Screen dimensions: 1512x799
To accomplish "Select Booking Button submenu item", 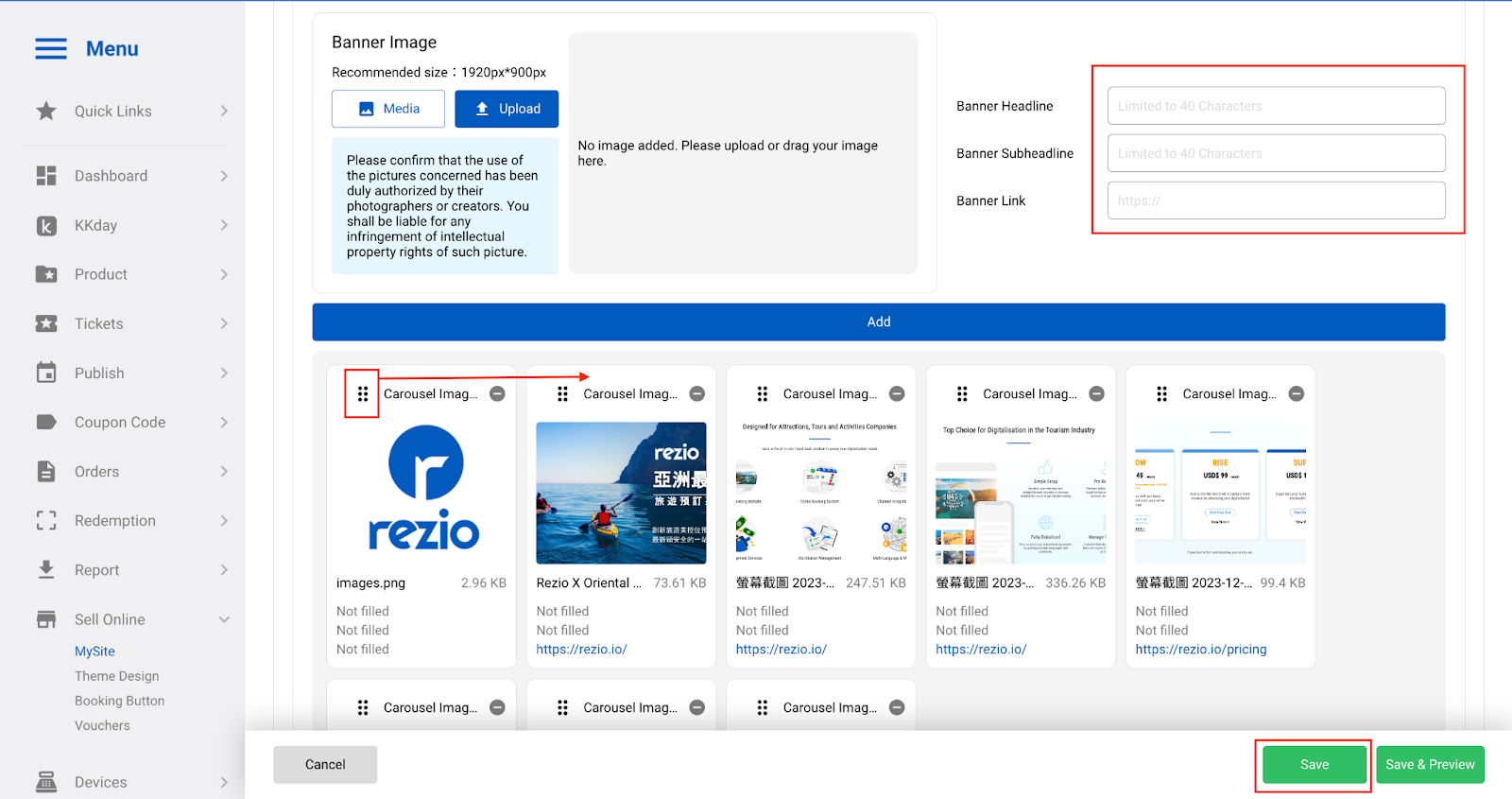I will click(120, 701).
